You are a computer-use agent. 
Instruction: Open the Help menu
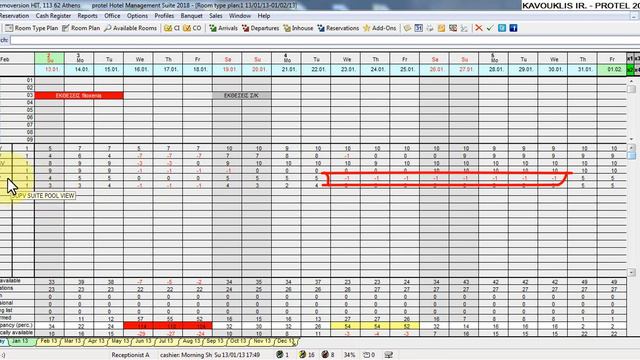coord(264,16)
